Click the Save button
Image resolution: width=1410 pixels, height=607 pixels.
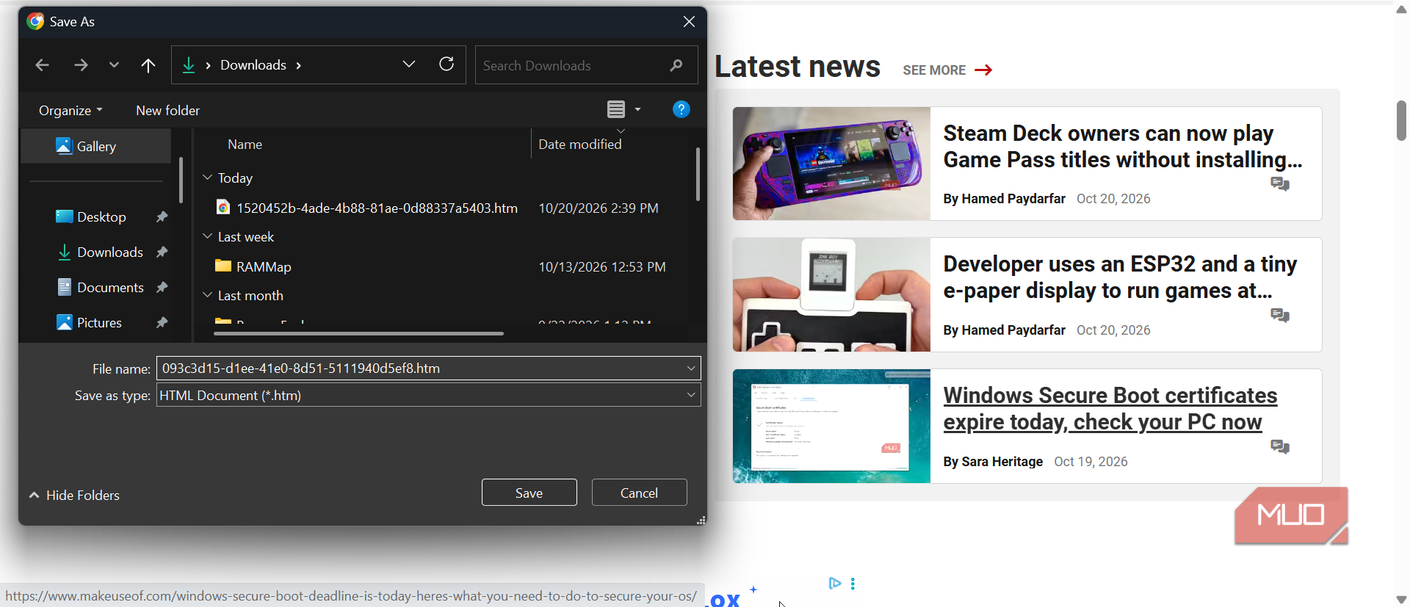tap(529, 492)
